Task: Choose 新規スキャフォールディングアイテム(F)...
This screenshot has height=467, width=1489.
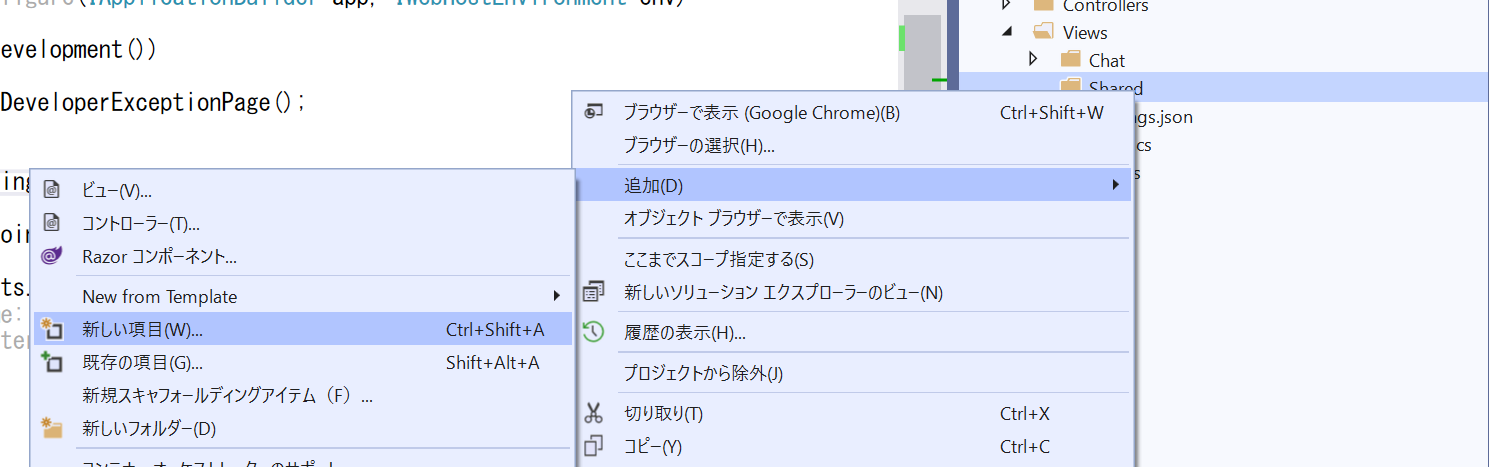Action: pos(302,395)
